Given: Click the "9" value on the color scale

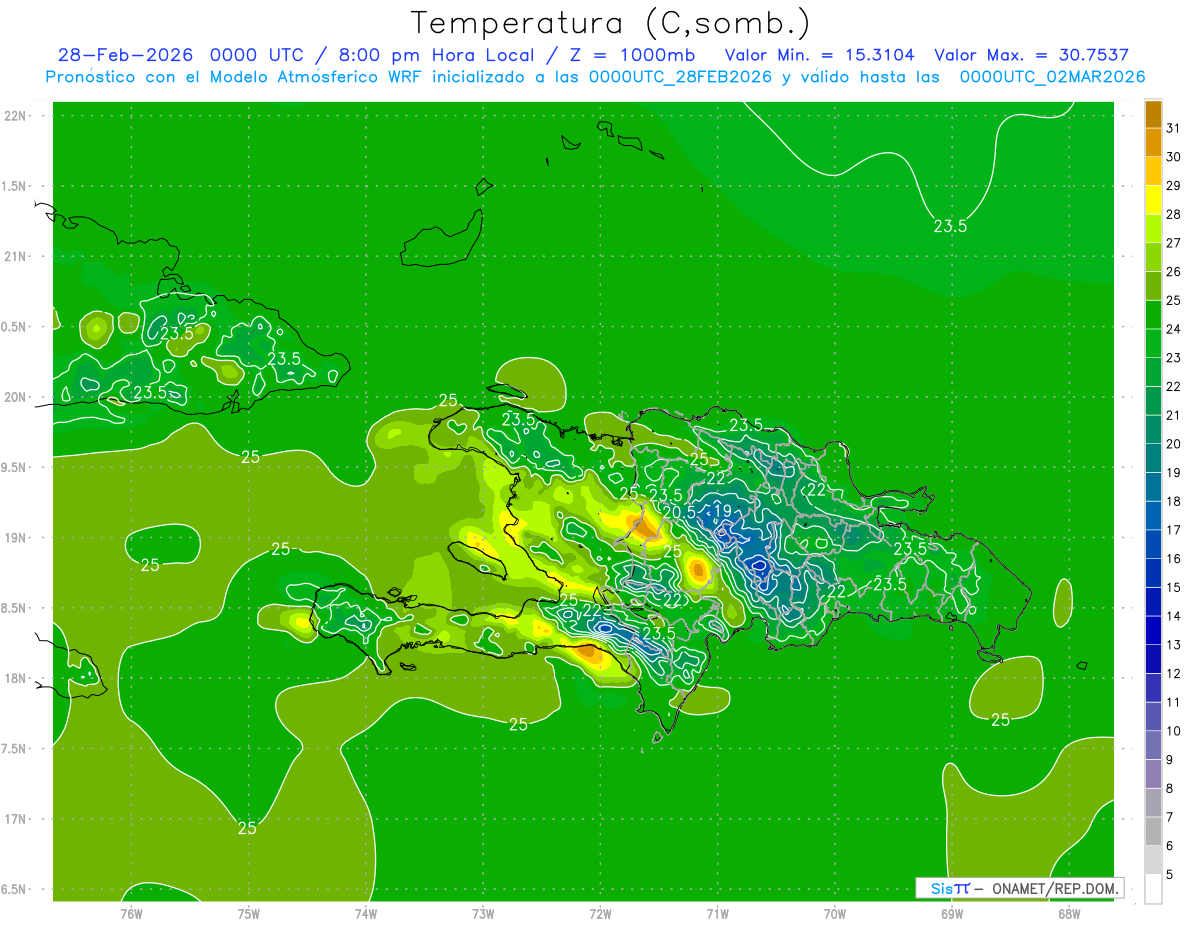Looking at the screenshot, I should [x=1170, y=761].
